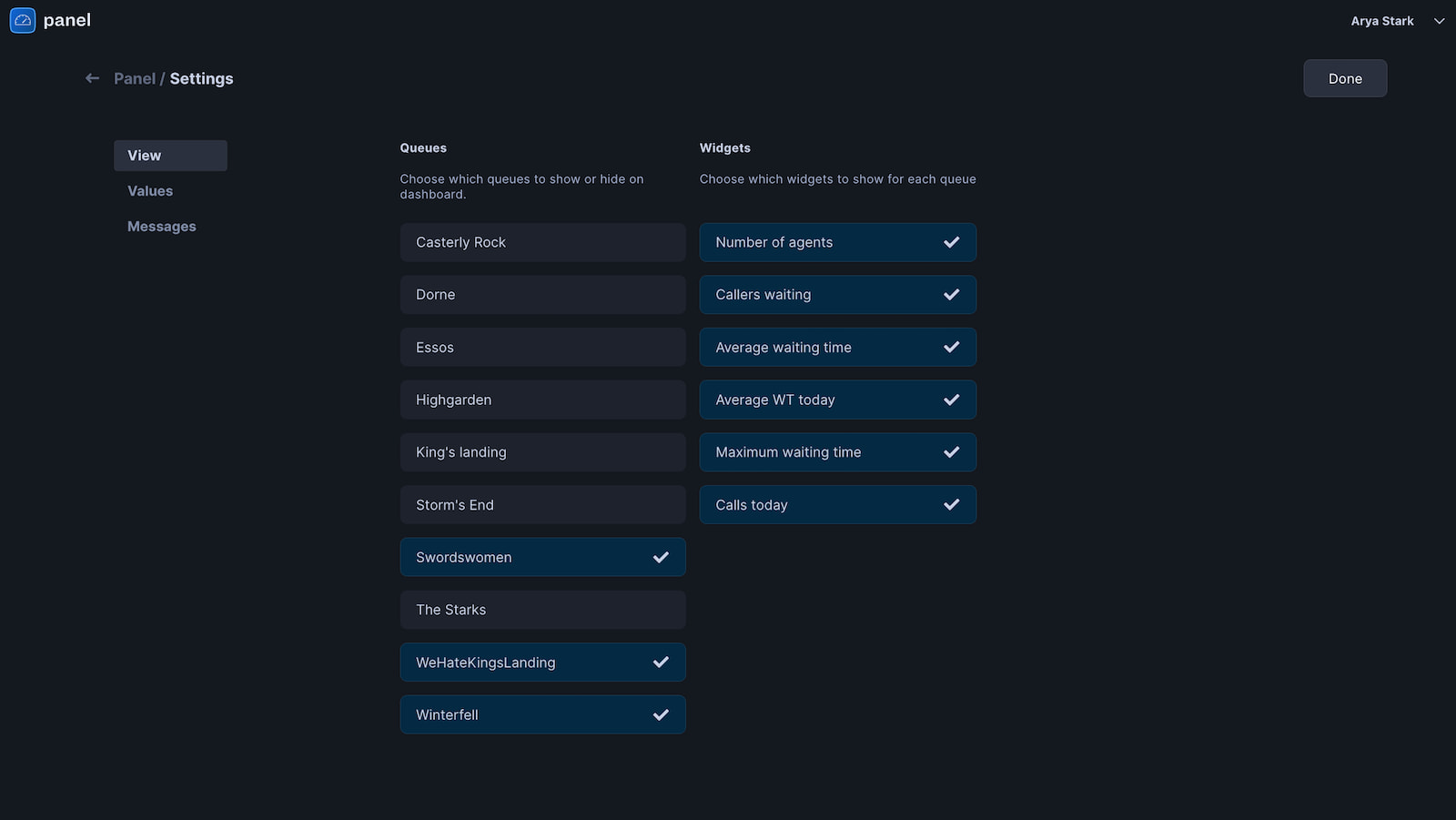Click the Done button
This screenshot has height=820, width=1456.
pos(1345,78)
